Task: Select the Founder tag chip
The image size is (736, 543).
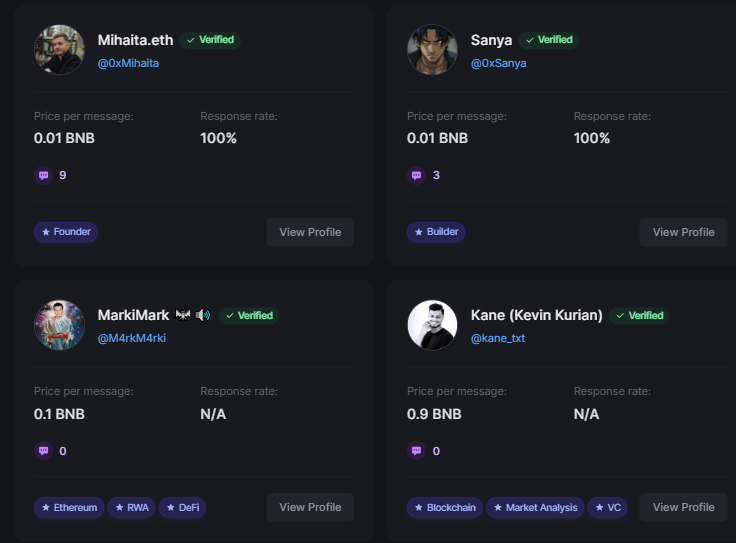Action: click(66, 232)
